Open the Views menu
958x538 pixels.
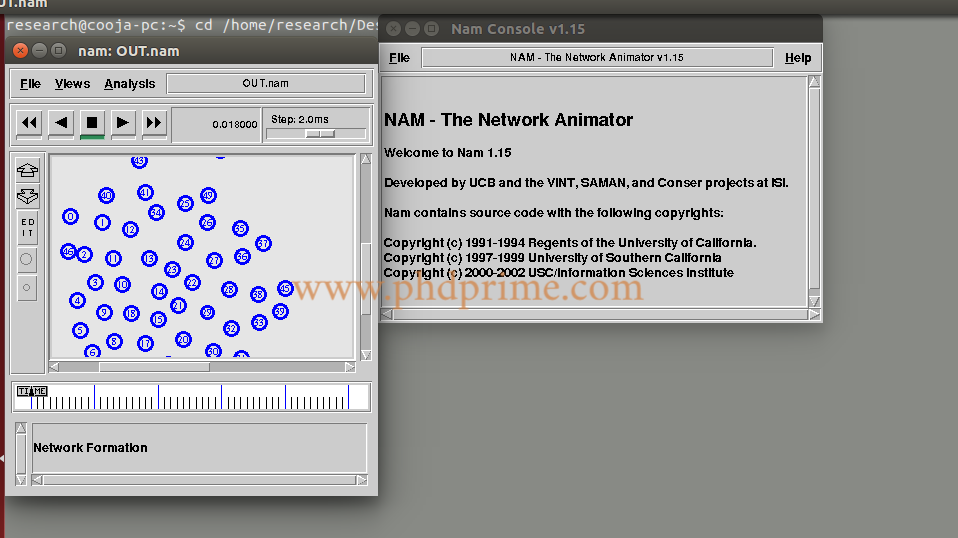pyautogui.click(x=72, y=84)
